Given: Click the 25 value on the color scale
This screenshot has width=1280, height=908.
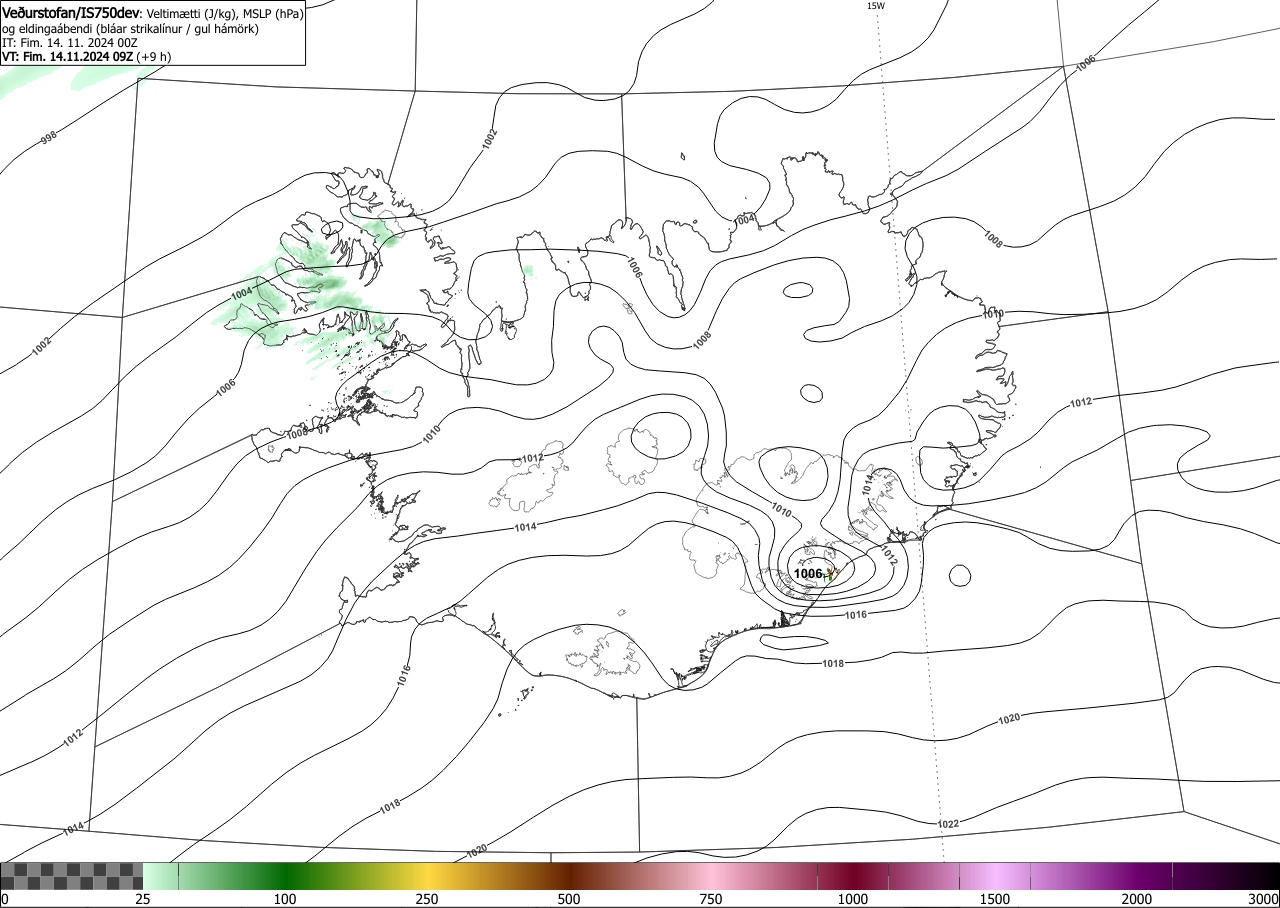Looking at the screenshot, I should click(x=143, y=899).
